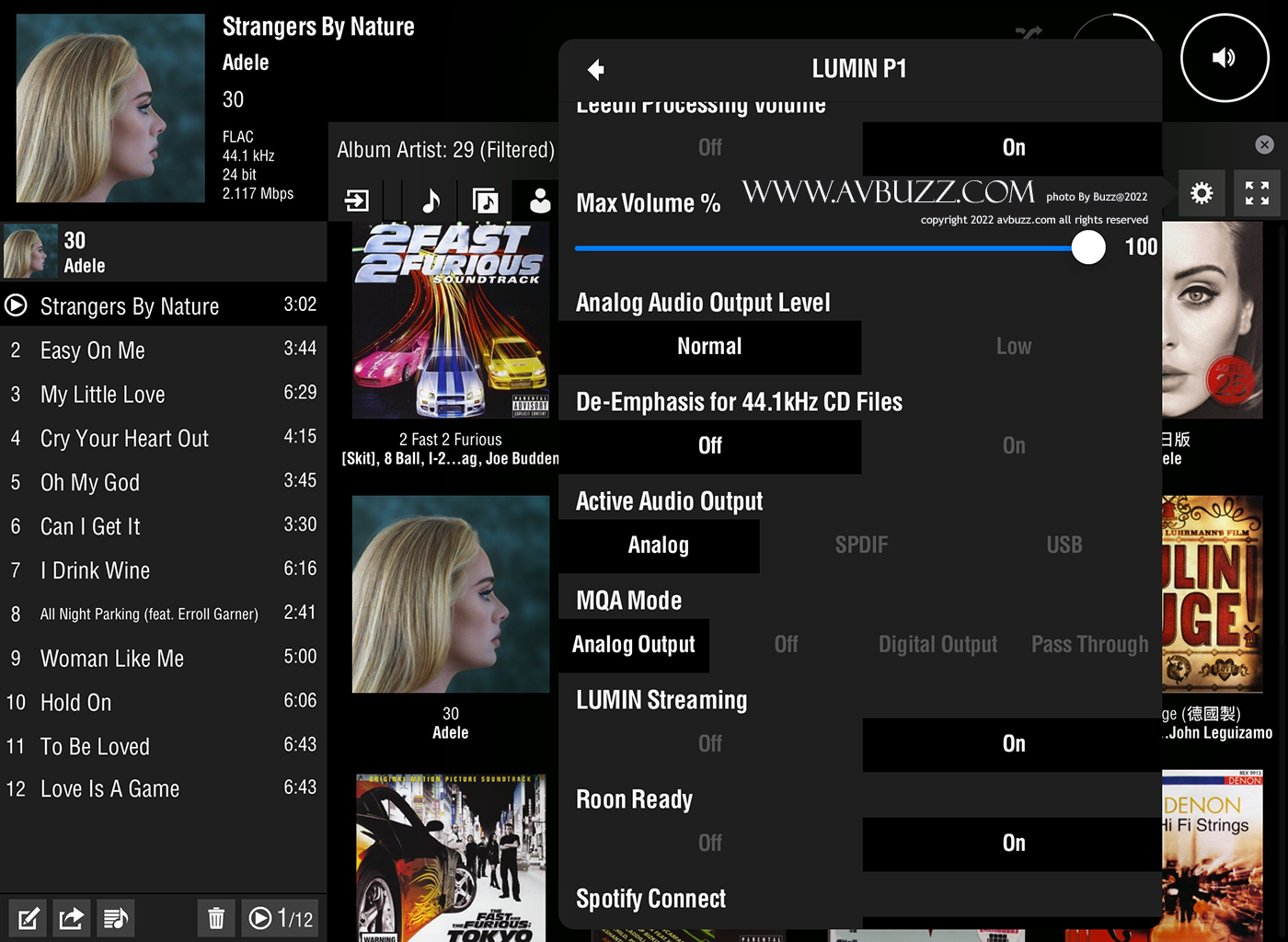The height and width of the screenshot is (942, 1288).
Task: Turn Leedh Processing Volume Off
Action: point(709,148)
